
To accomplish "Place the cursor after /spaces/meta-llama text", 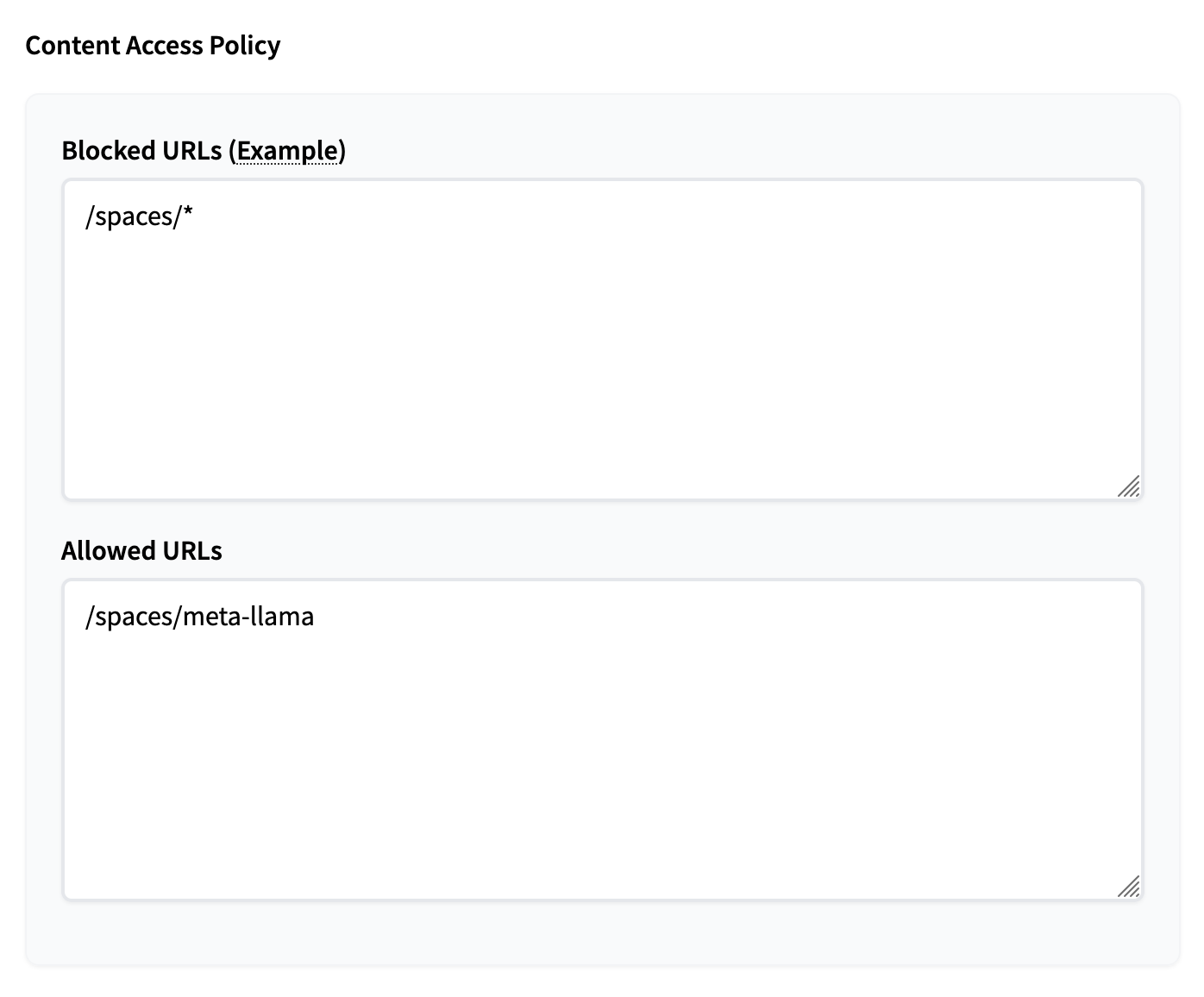I will pyautogui.click(x=321, y=617).
